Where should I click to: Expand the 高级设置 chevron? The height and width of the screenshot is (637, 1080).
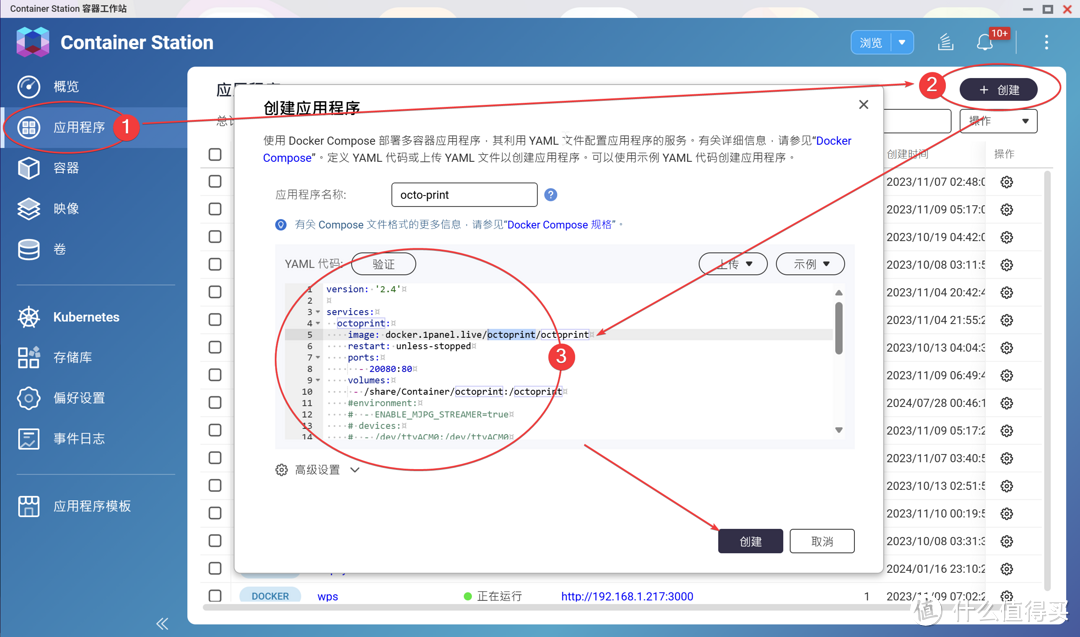(x=355, y=470)
